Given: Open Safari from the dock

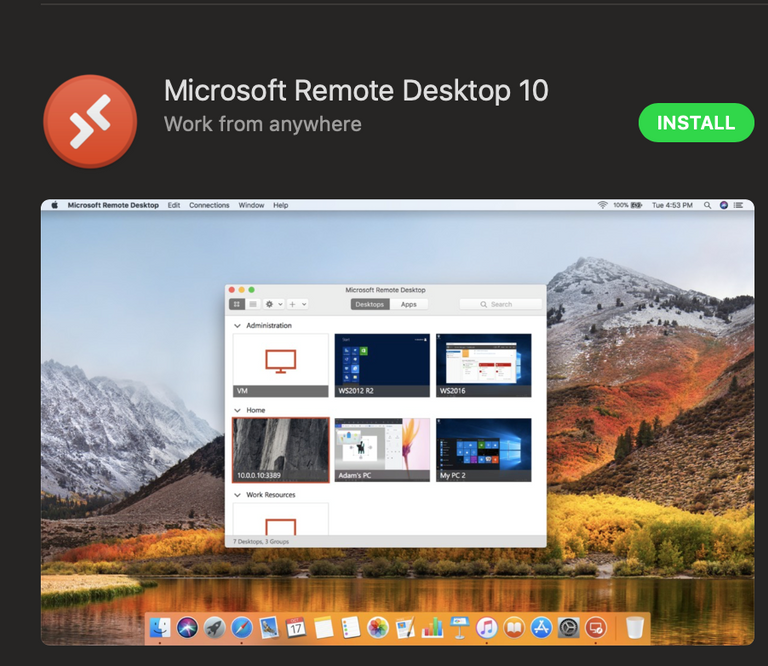Looking at the screenshot, I should (242, 627).
